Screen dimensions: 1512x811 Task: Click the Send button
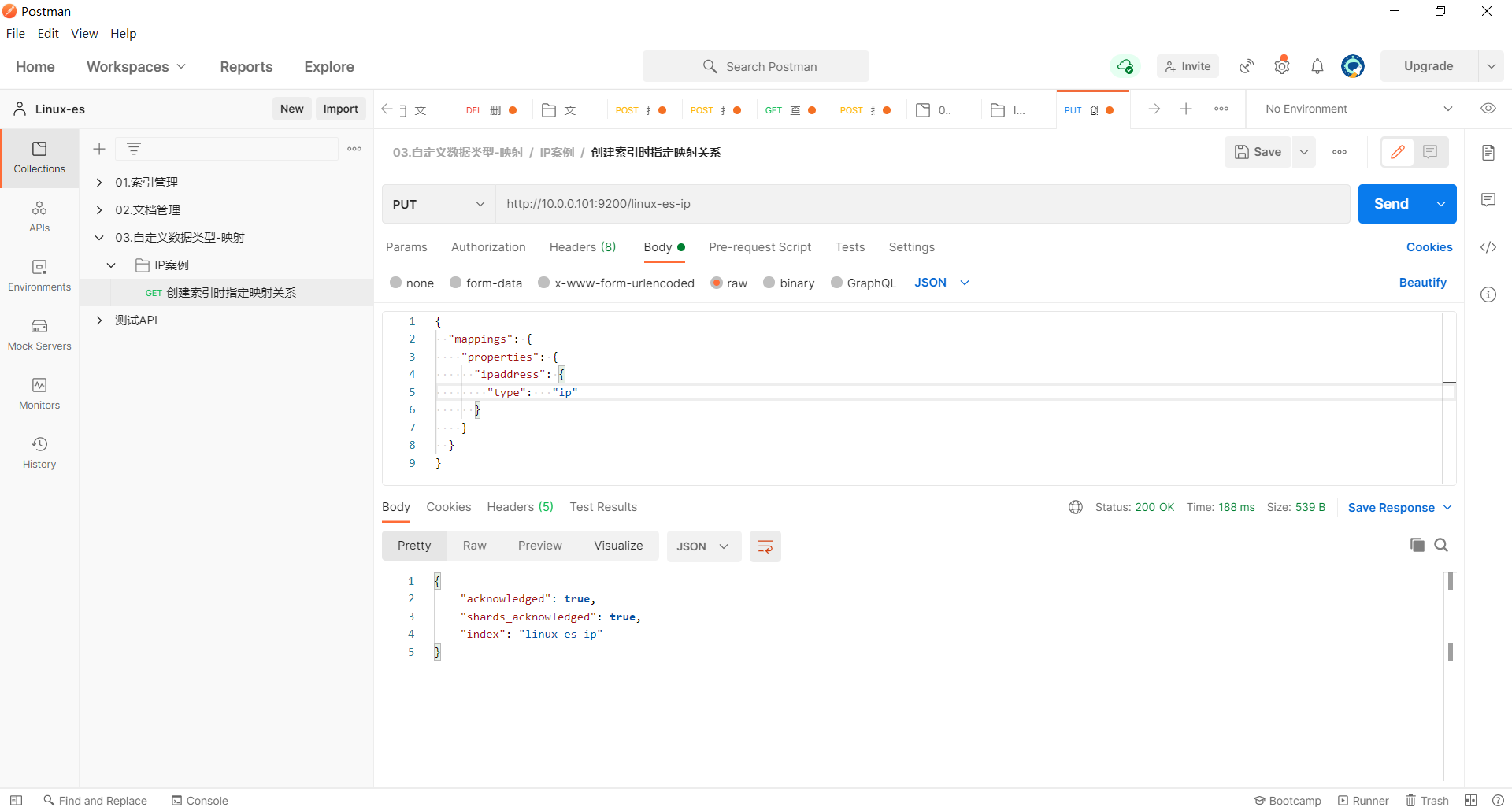[x=1392, y=204]
